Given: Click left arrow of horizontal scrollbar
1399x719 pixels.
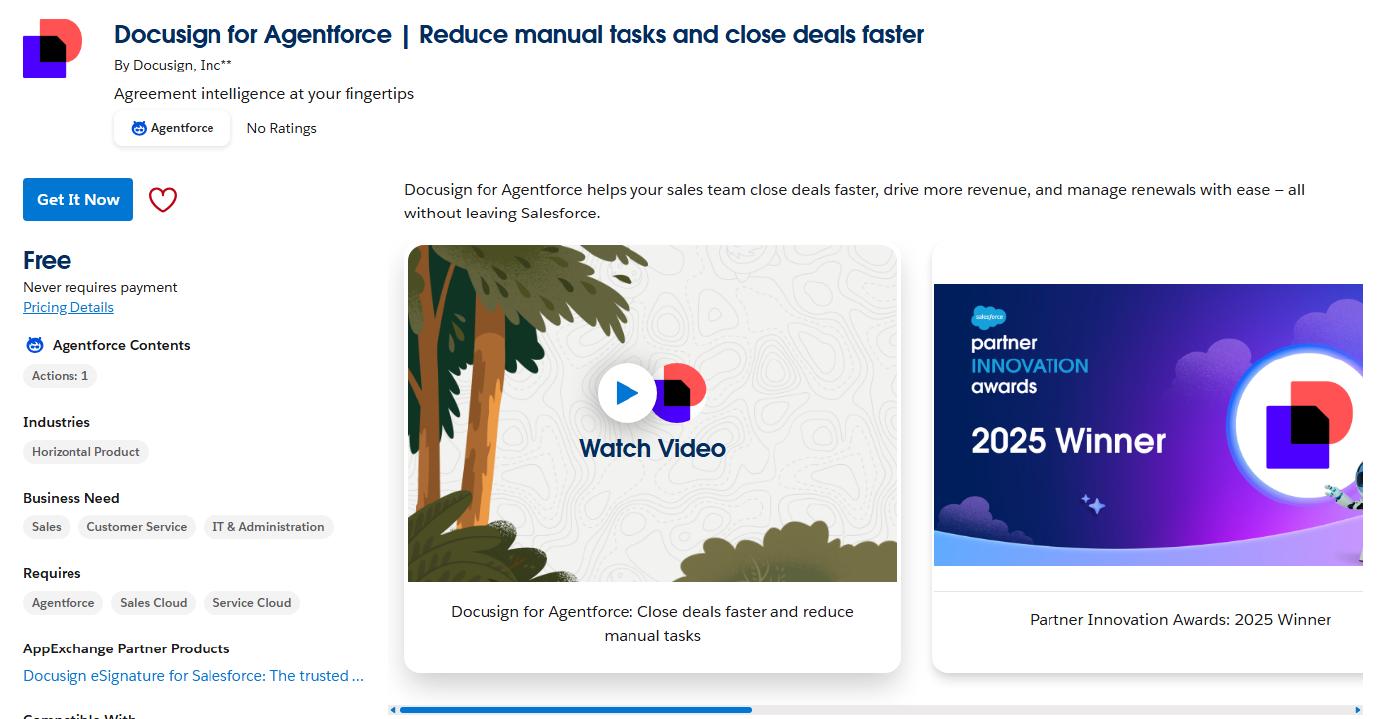Looking at the screenshot, I should pyautogui.click(x=393, y=710).
